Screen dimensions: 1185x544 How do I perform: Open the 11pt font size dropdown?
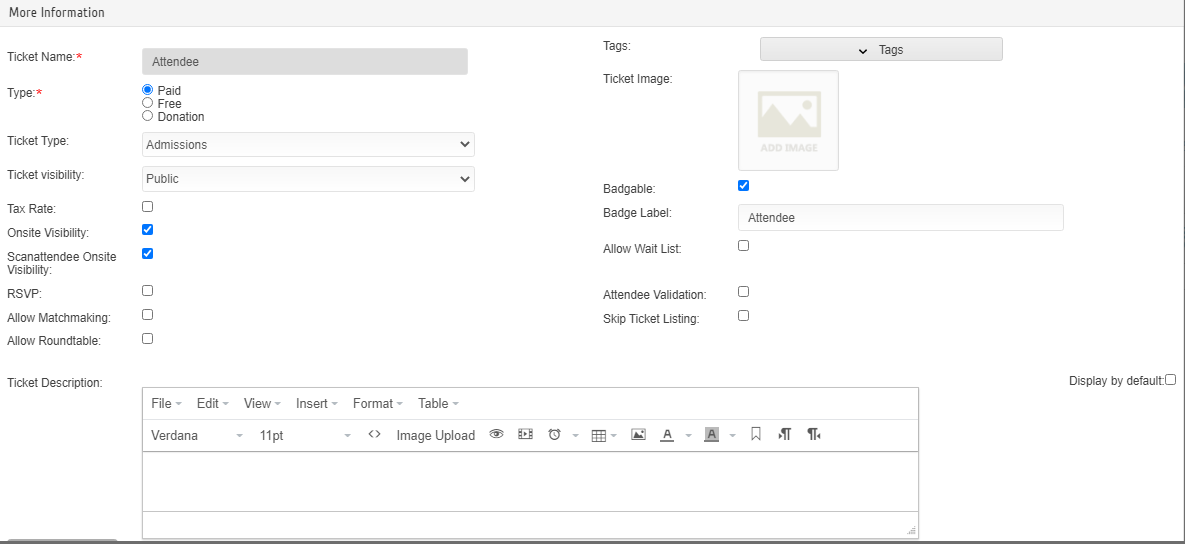coord(305,435)
